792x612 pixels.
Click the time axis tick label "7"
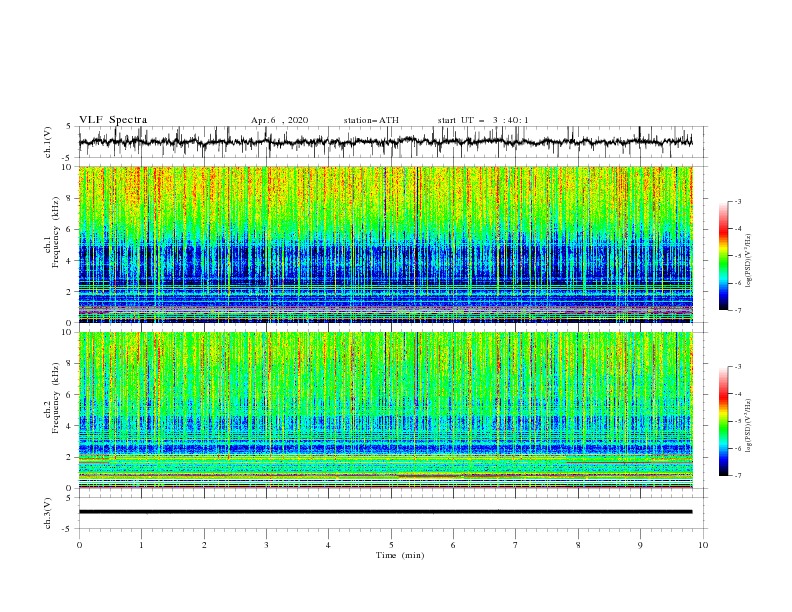[516, 545]
